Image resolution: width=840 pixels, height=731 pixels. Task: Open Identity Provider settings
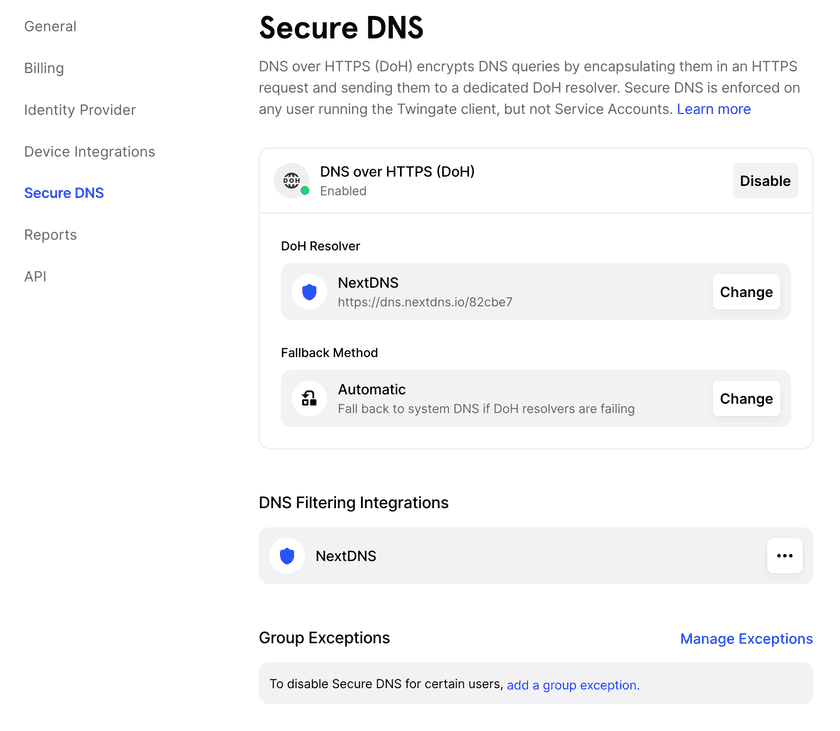point(80,110)
